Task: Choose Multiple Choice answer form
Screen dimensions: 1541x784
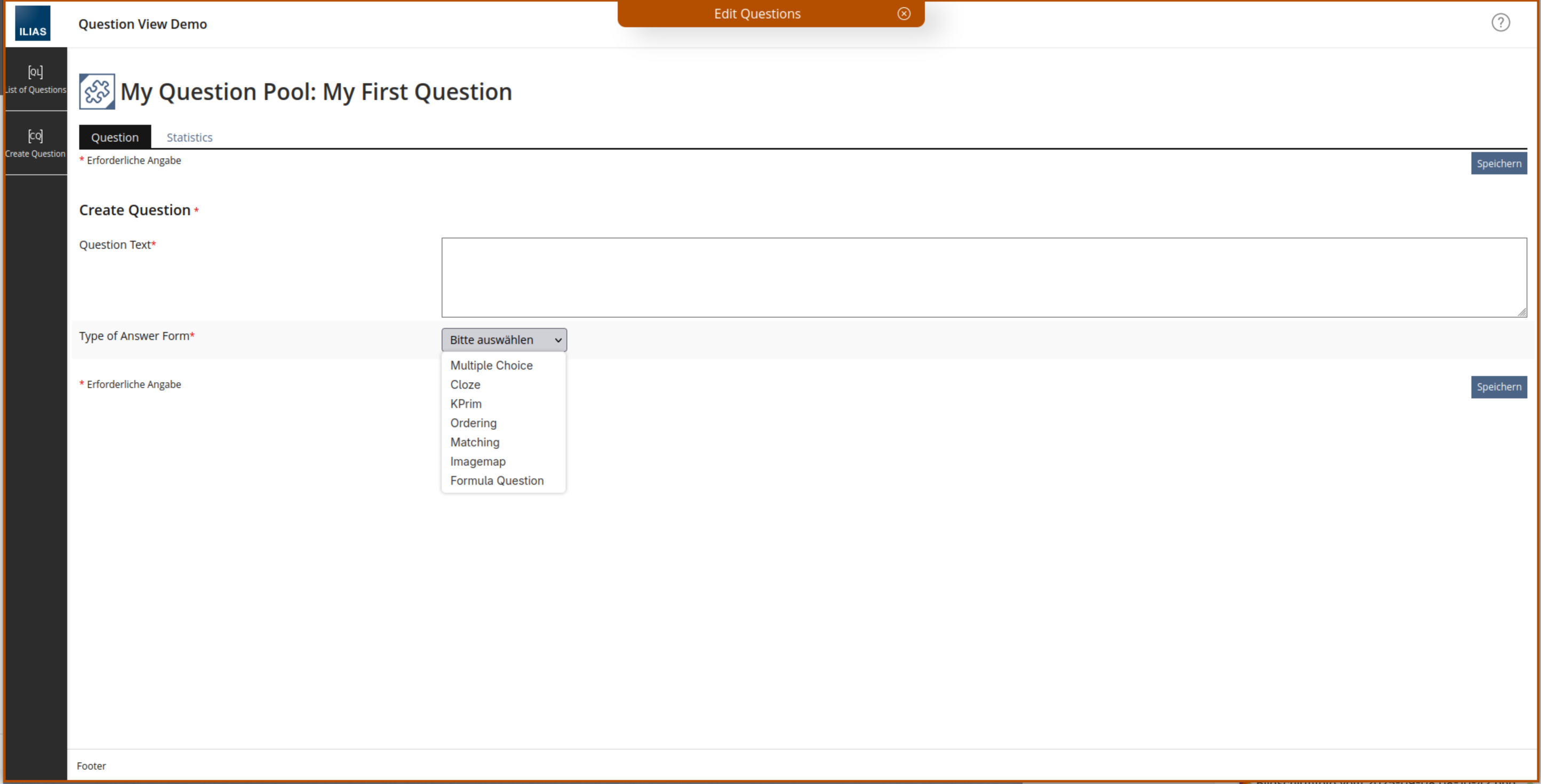Action: coord(491,365)
